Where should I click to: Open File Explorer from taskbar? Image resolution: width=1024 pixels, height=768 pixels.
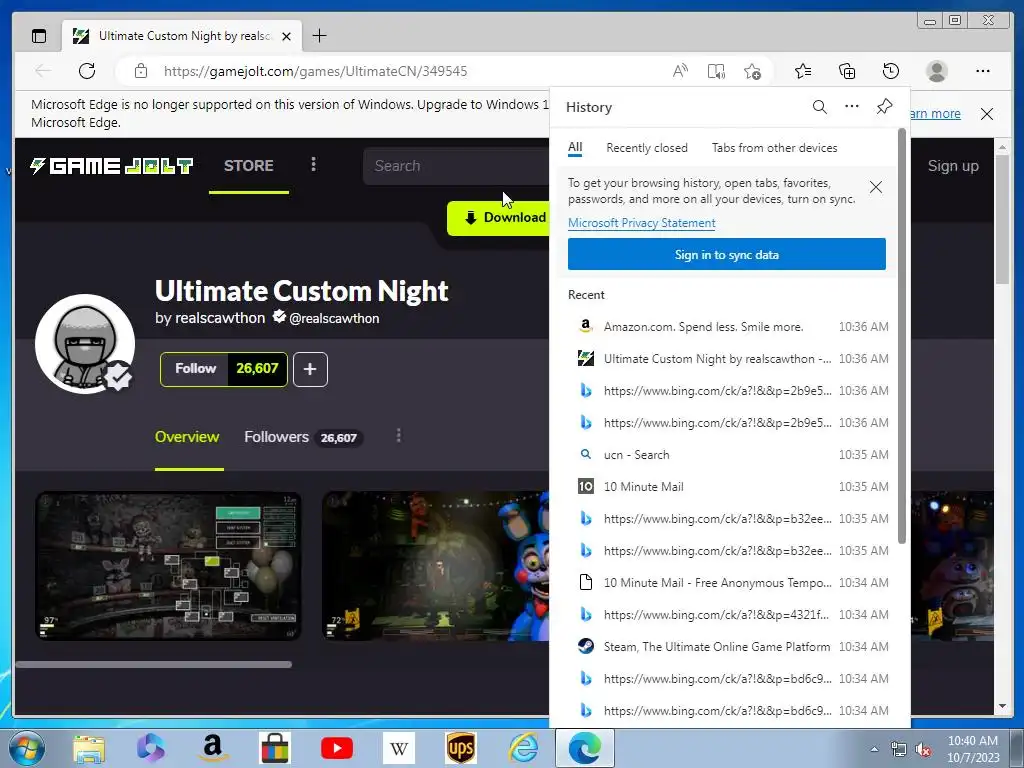coord(89,748)
